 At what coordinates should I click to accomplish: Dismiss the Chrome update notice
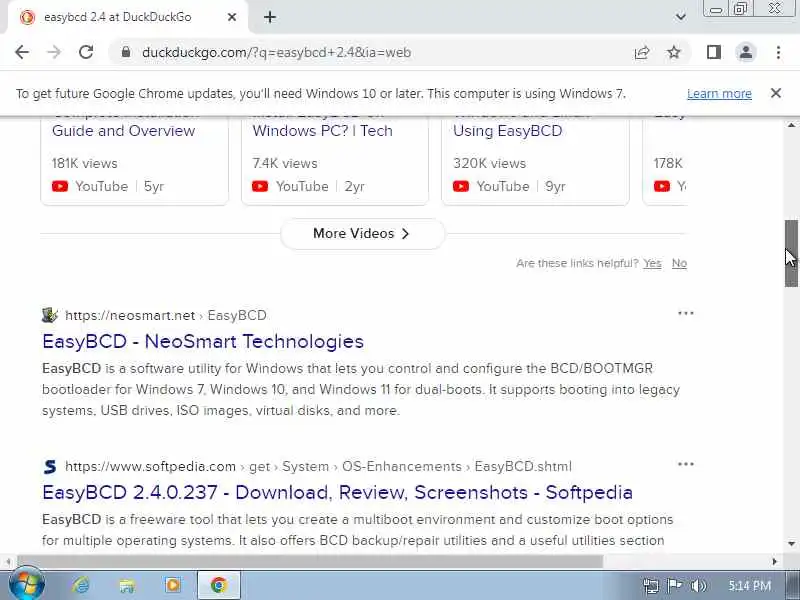tap(776, 93)
